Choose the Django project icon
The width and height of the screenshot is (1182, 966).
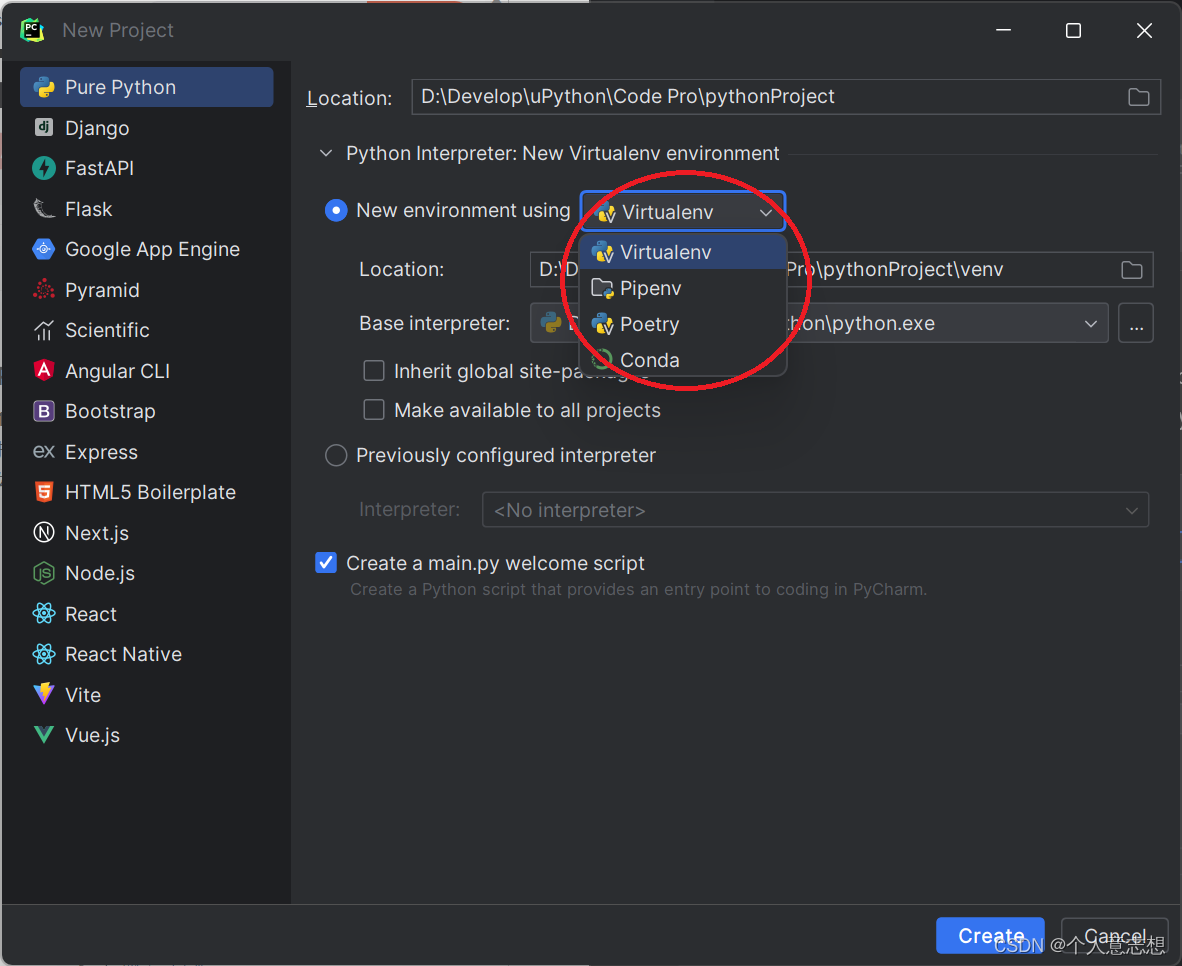(x=44, y=127)
